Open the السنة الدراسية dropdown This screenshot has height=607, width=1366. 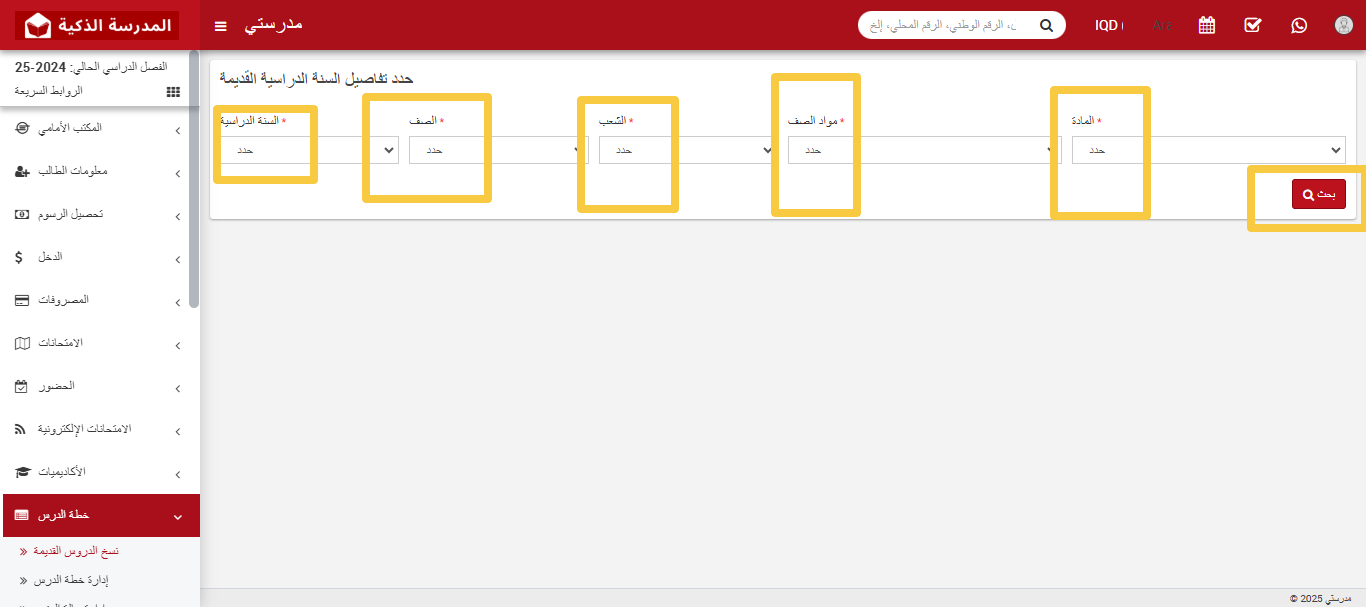(308, 150)
